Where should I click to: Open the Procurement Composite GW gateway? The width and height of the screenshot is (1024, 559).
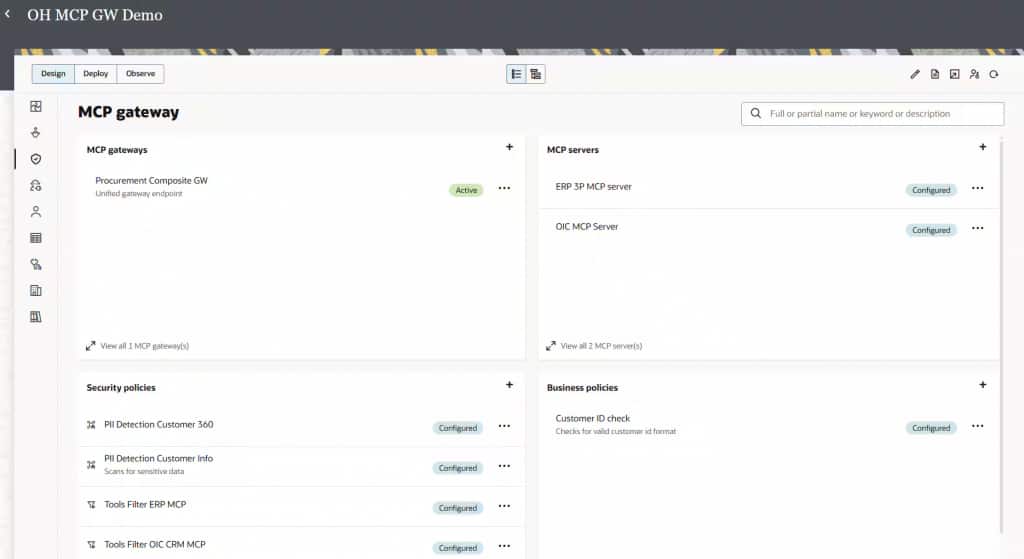pyautogui.click(x=152, y=181)
